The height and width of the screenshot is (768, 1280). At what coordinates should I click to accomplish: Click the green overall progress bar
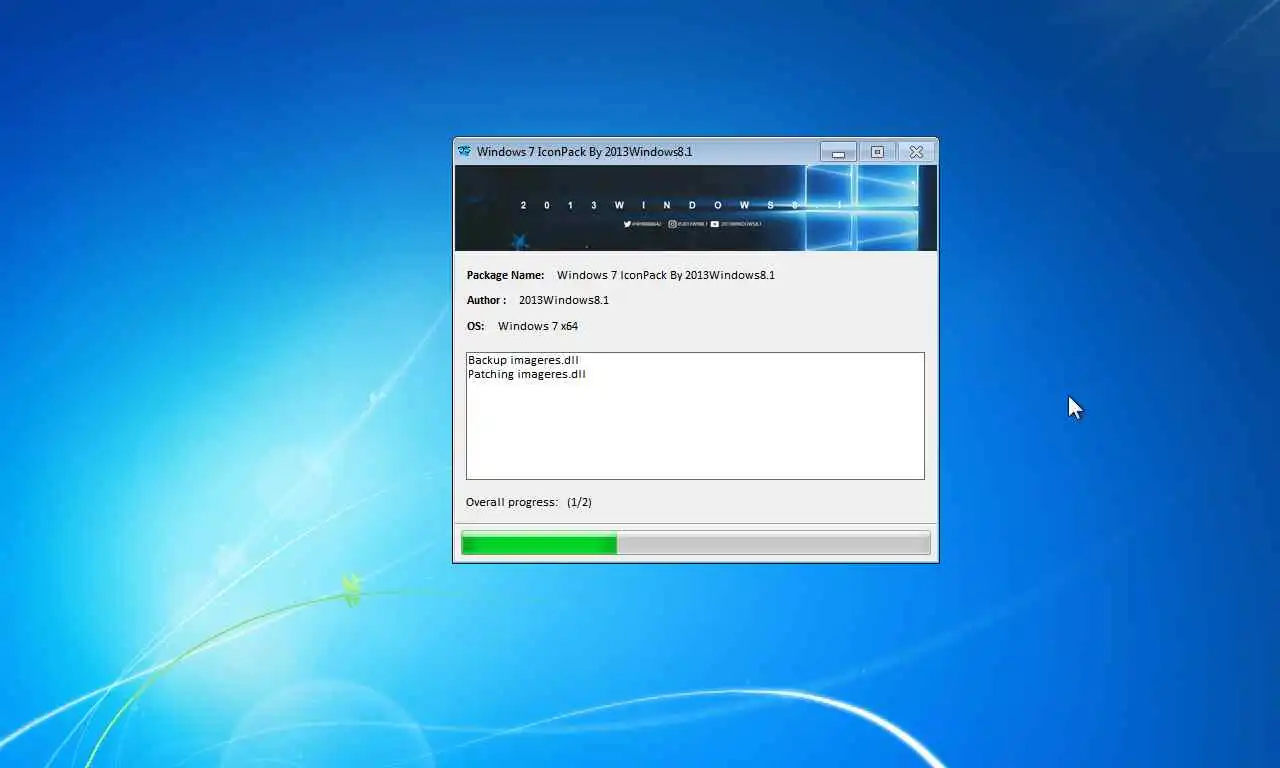tap(696, 544)
